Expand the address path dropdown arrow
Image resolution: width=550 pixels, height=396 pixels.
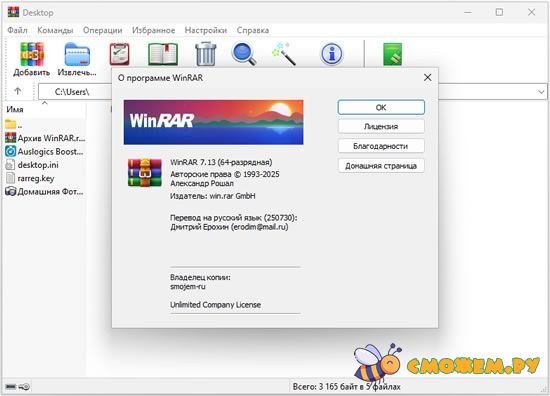point(541,92)
